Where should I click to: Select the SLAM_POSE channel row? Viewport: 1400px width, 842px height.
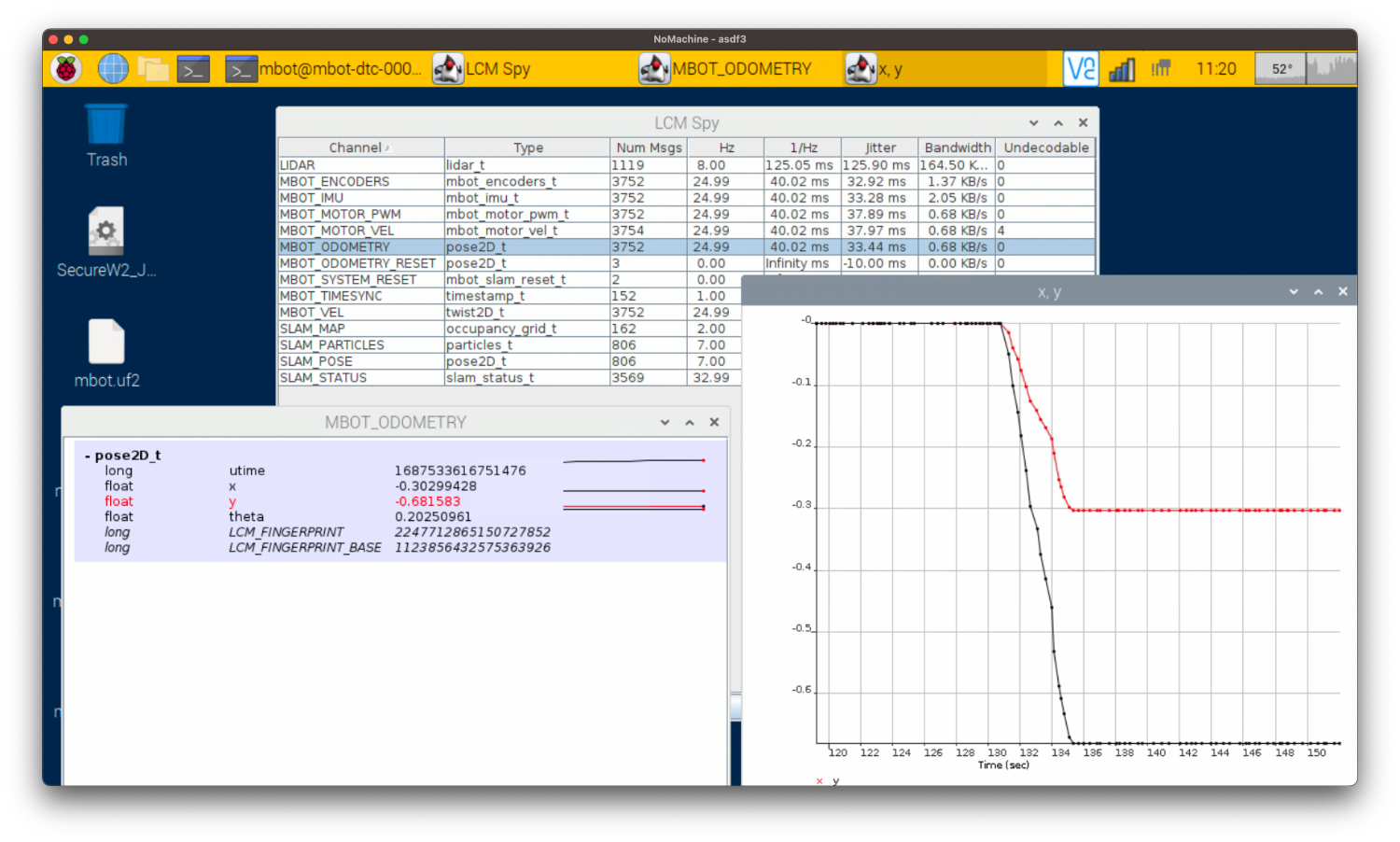510,361
